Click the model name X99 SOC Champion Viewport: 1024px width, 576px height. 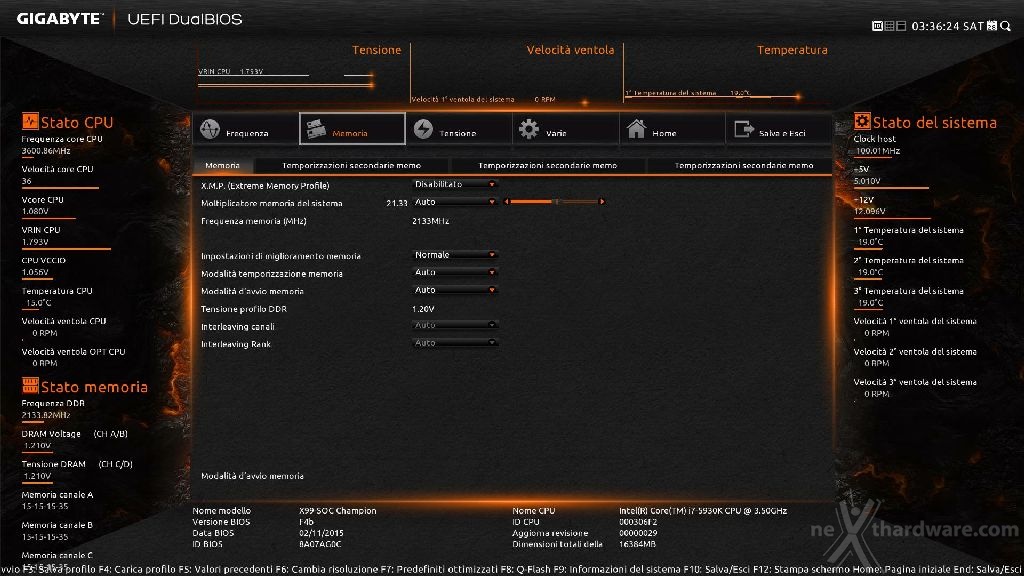[x=338, y=511]
